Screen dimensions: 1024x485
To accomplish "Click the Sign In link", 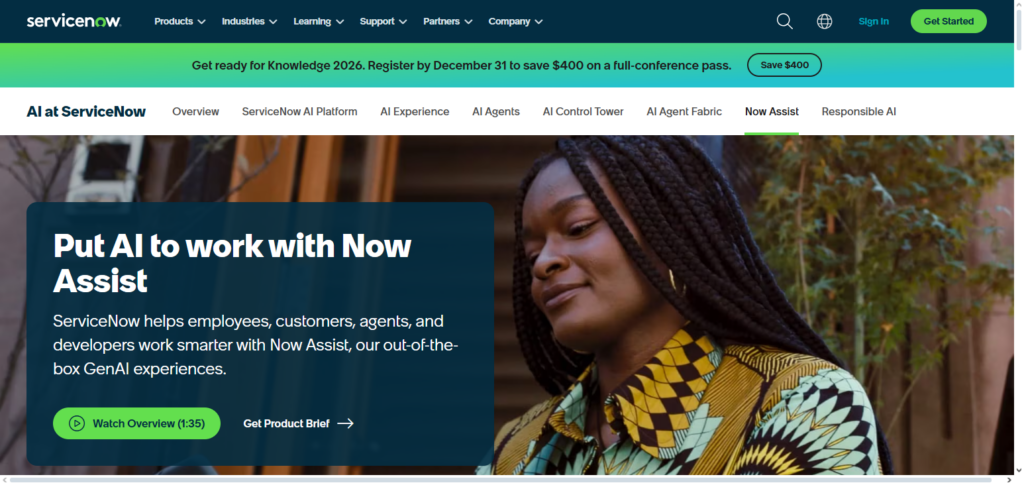I will pos(874,22).
